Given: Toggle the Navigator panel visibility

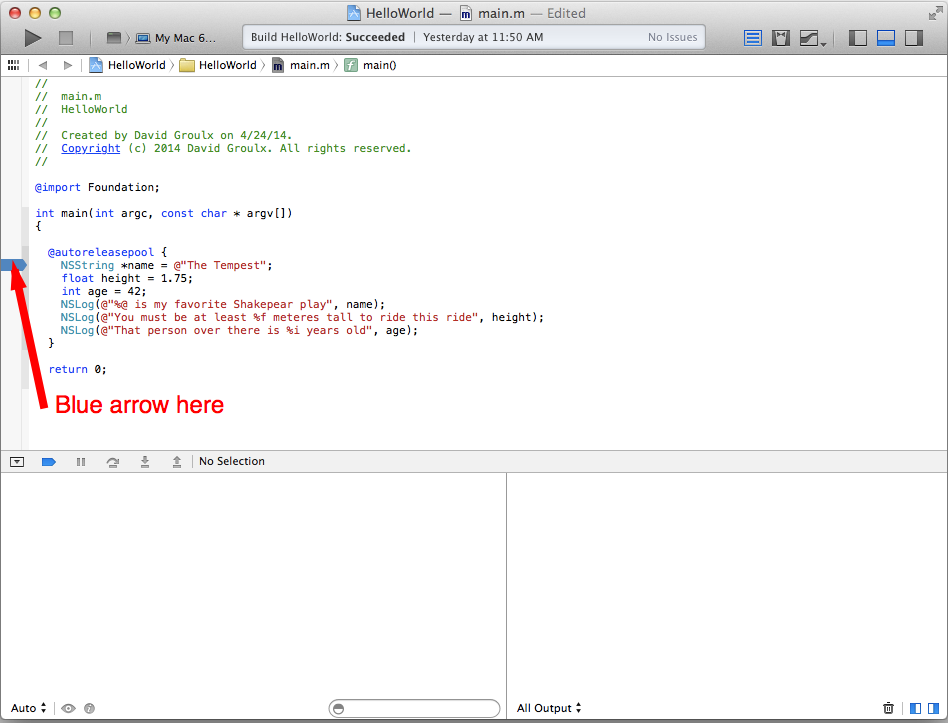Looking at the screenshot, I should tap(858, 38).
